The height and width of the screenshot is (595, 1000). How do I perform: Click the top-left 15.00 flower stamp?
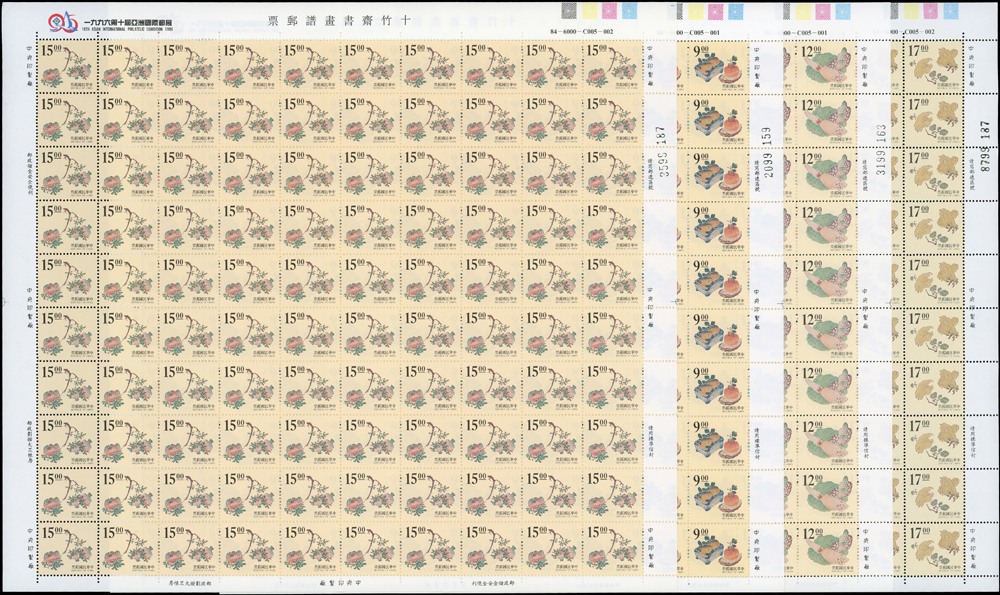pyautogui.click(x=66, y=66)
